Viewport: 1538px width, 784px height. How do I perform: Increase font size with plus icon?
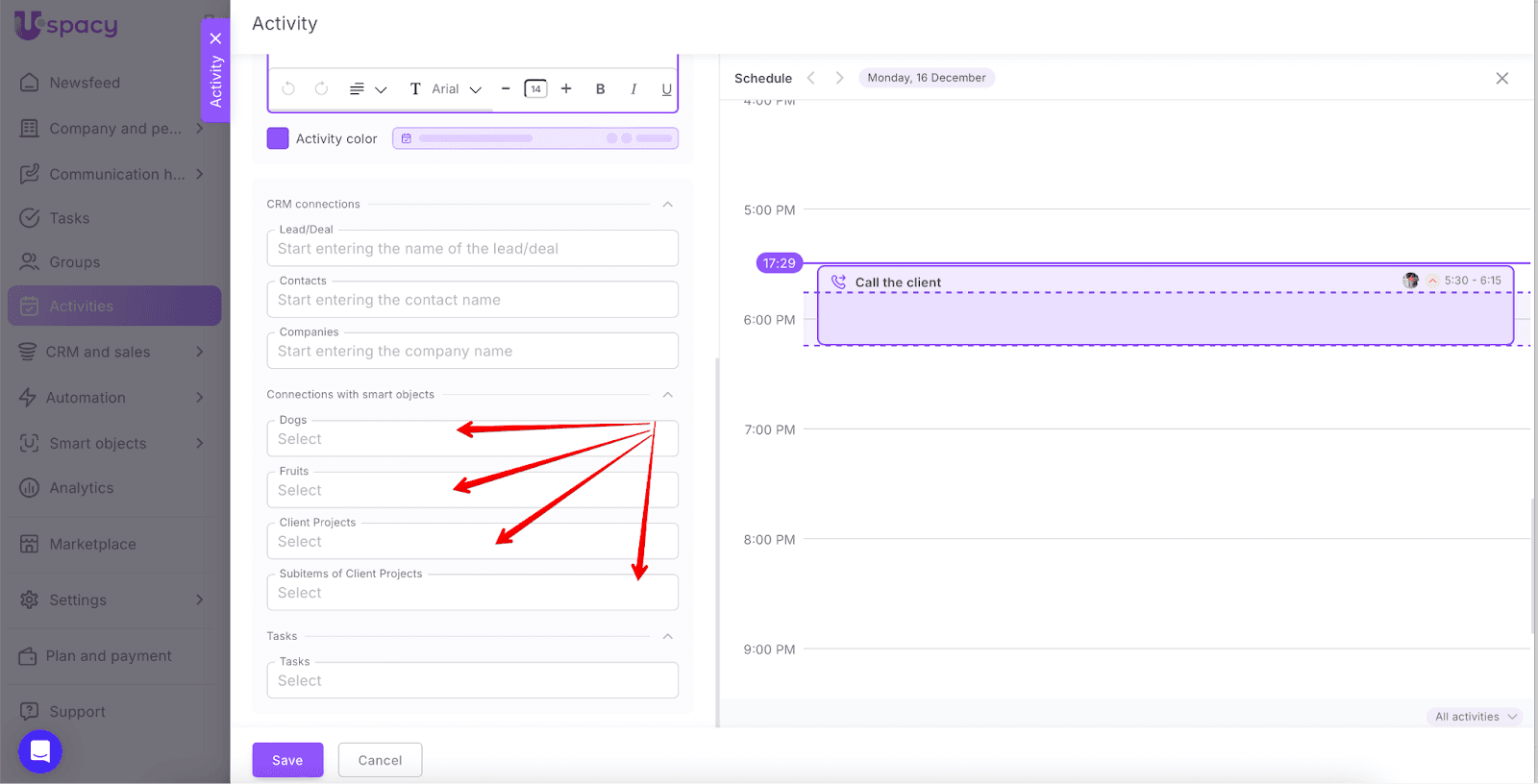(566, 88)
